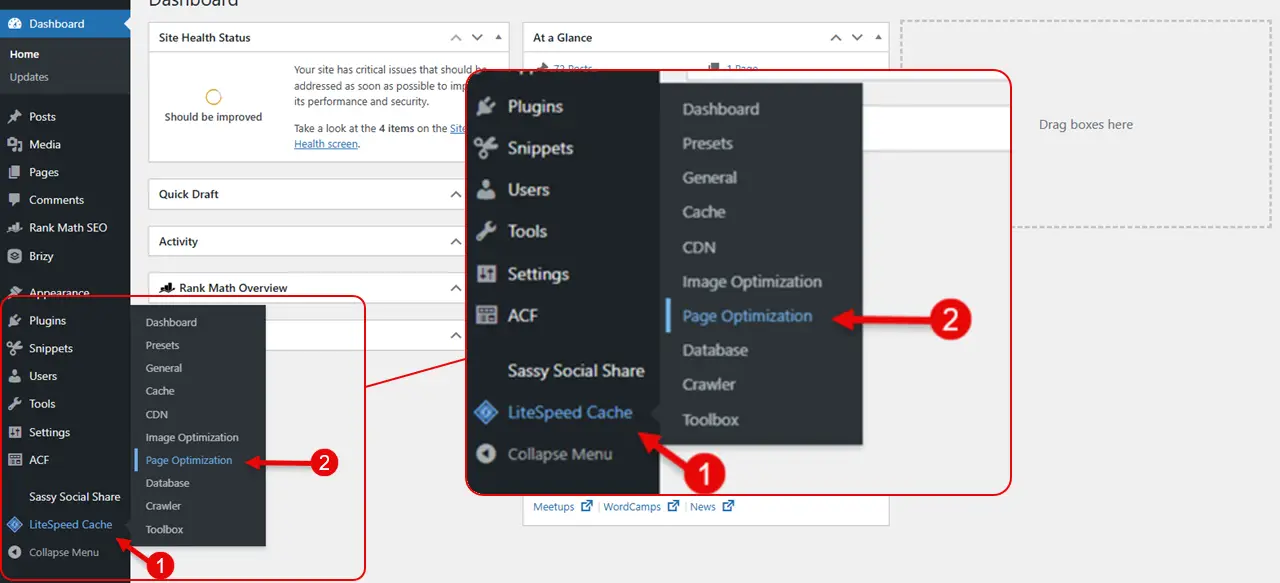
Task: Click the small Settings icon in left sidebar
Action: click(x=15, y=433)
